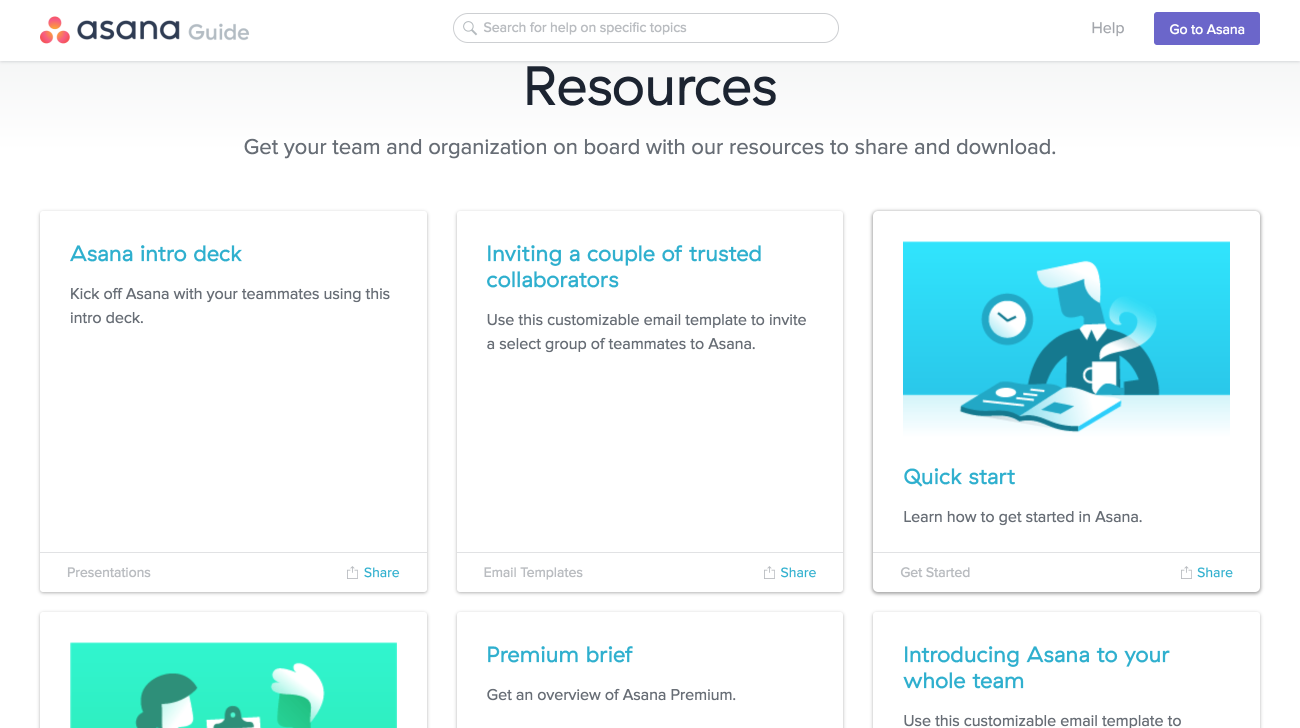Click the Email Templates category label
This screenshot has width=1300, height=728.
click(x=533, y=573)
